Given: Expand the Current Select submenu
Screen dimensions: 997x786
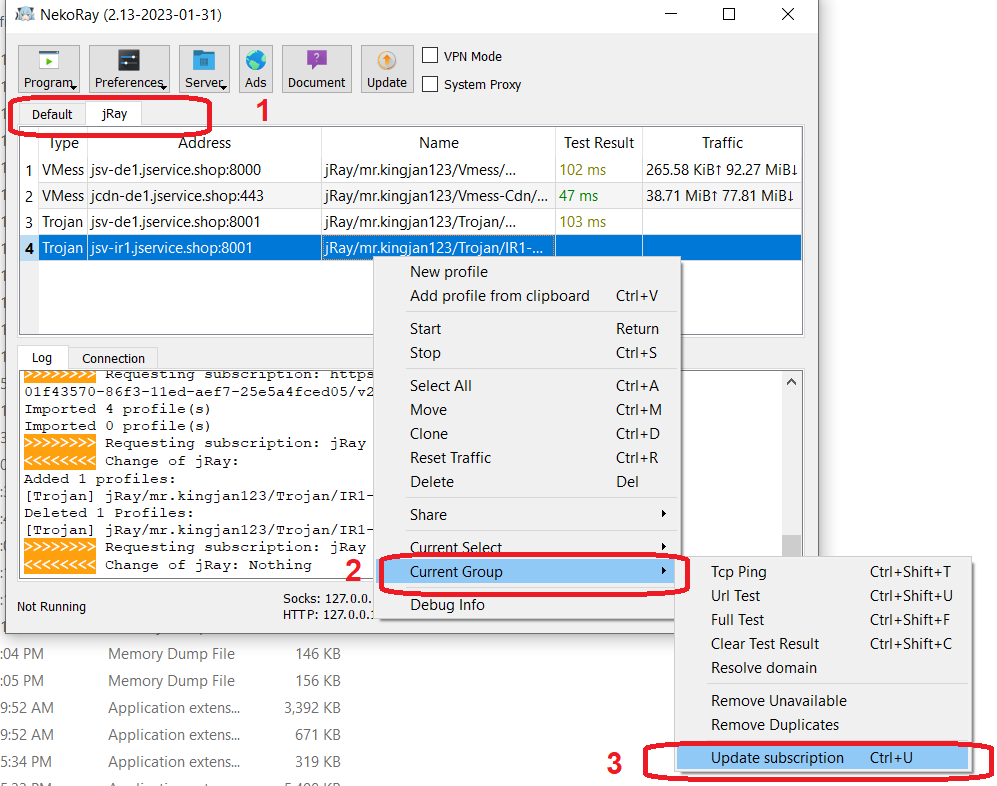Looking at the screenshot, I should [526, 547].
